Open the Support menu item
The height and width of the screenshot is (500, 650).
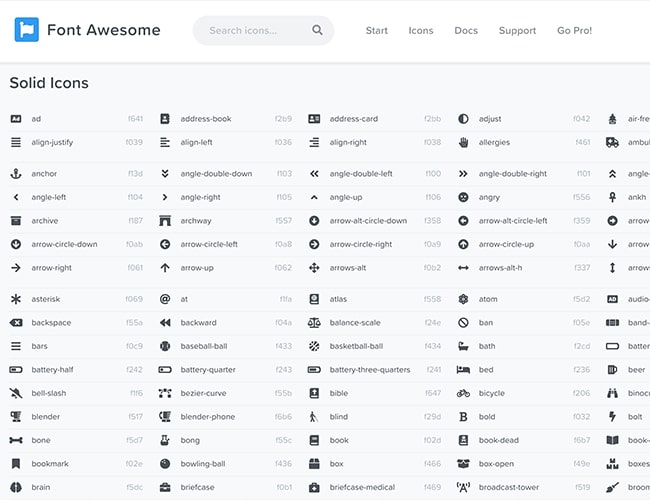pyautogui.click(x=517, y=31)
